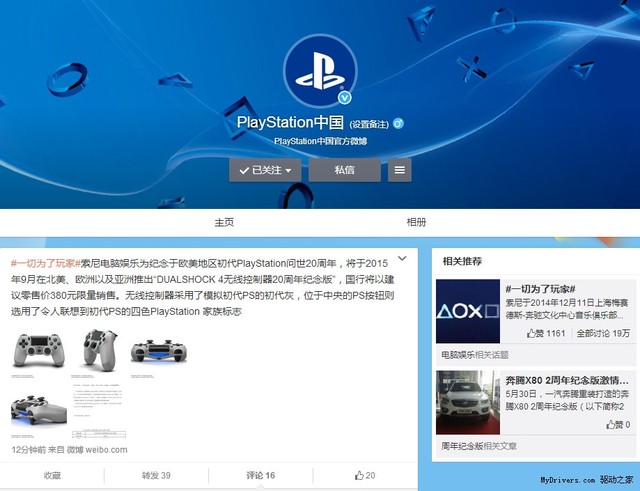Open the text document thumbnail in post
Screen dimensions: 640x491
tap(99, 412)
